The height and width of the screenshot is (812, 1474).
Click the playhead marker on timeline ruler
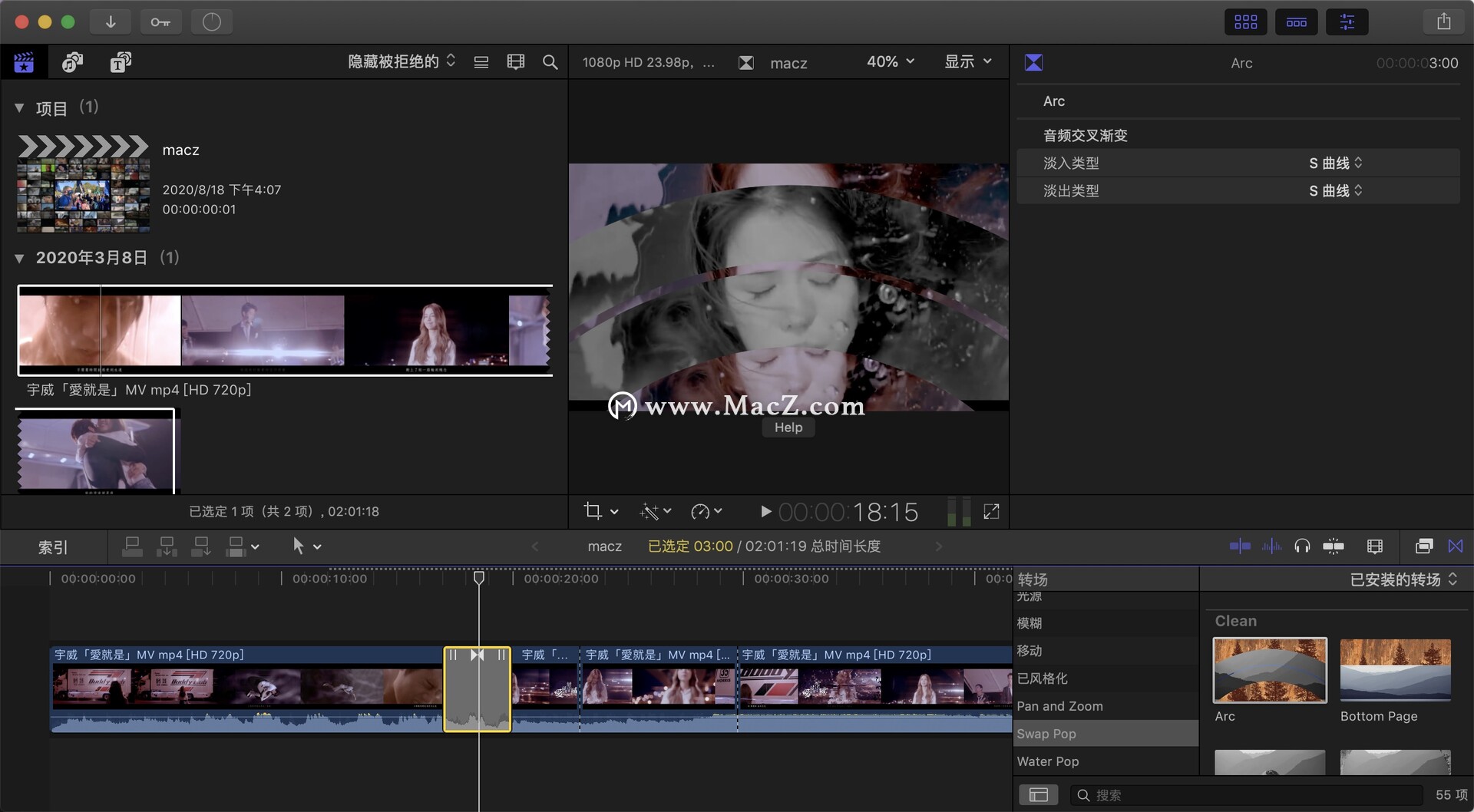[479, 578]
